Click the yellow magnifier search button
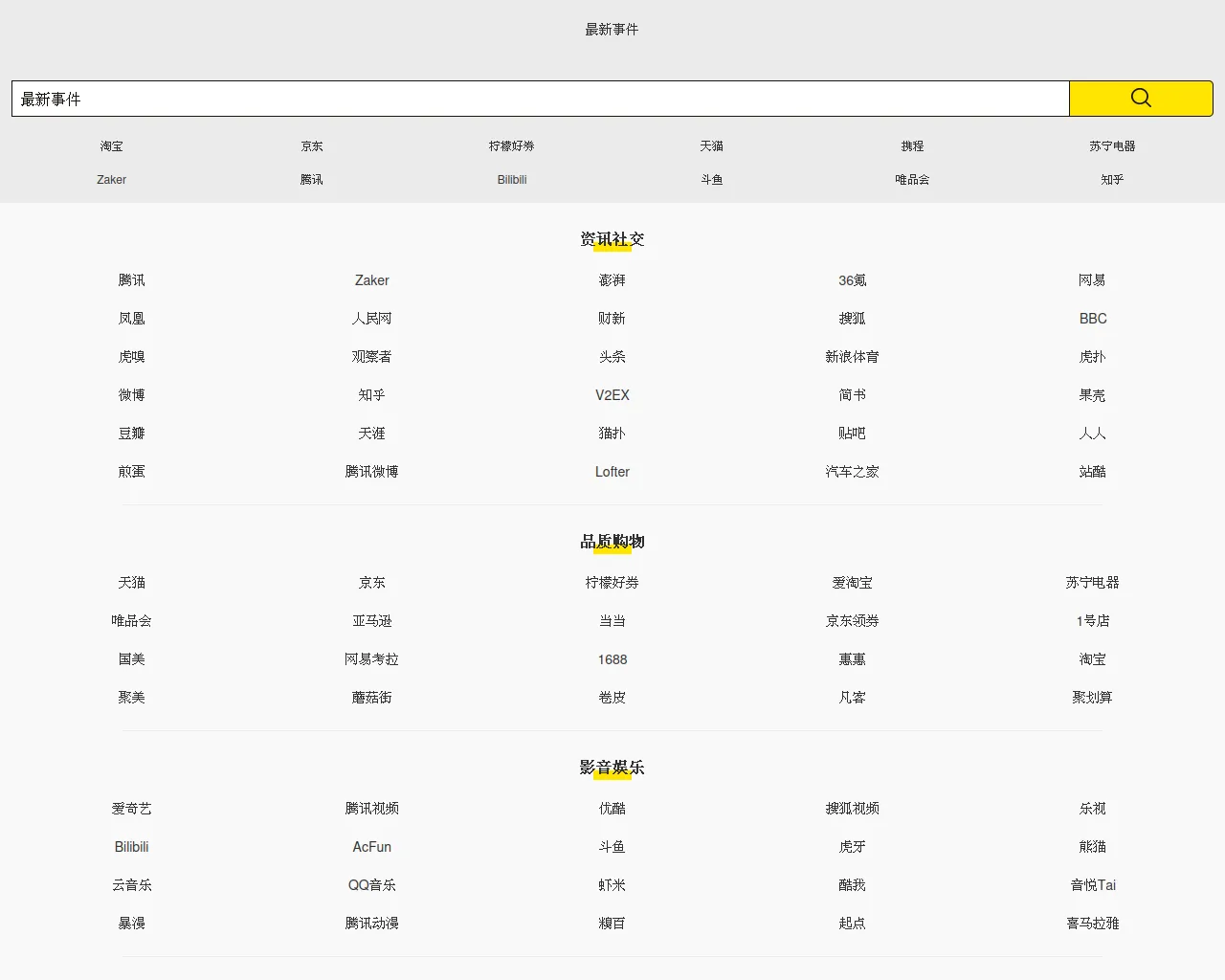 pos(1141,99)
